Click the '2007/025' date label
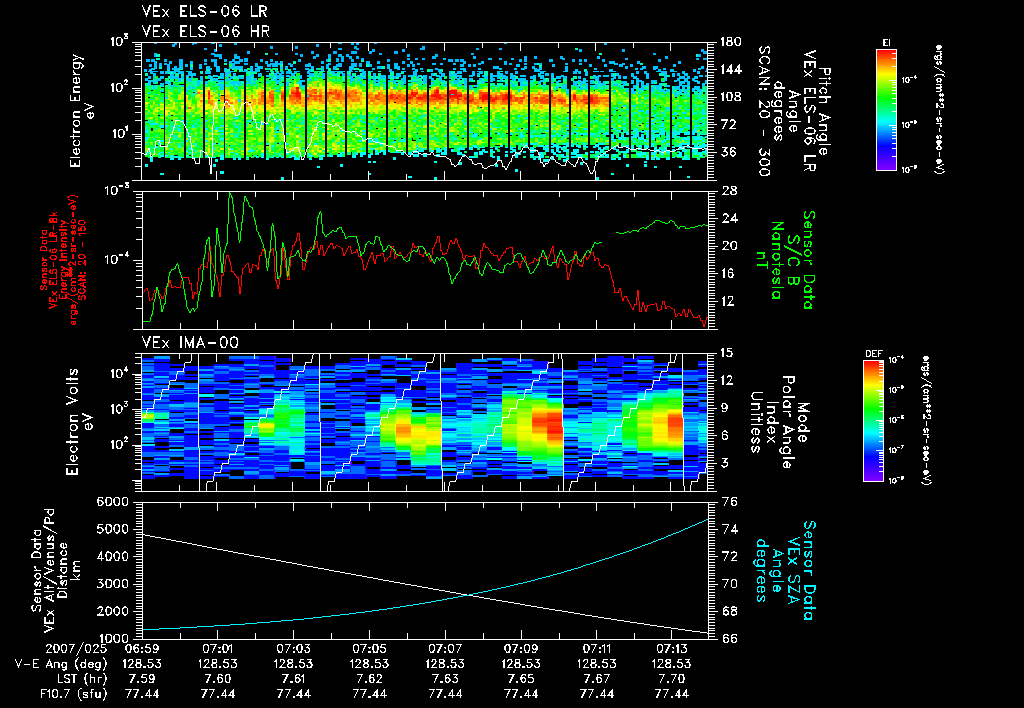The height and width of the screenshot is (708, 1024). [x=77, y=649]
